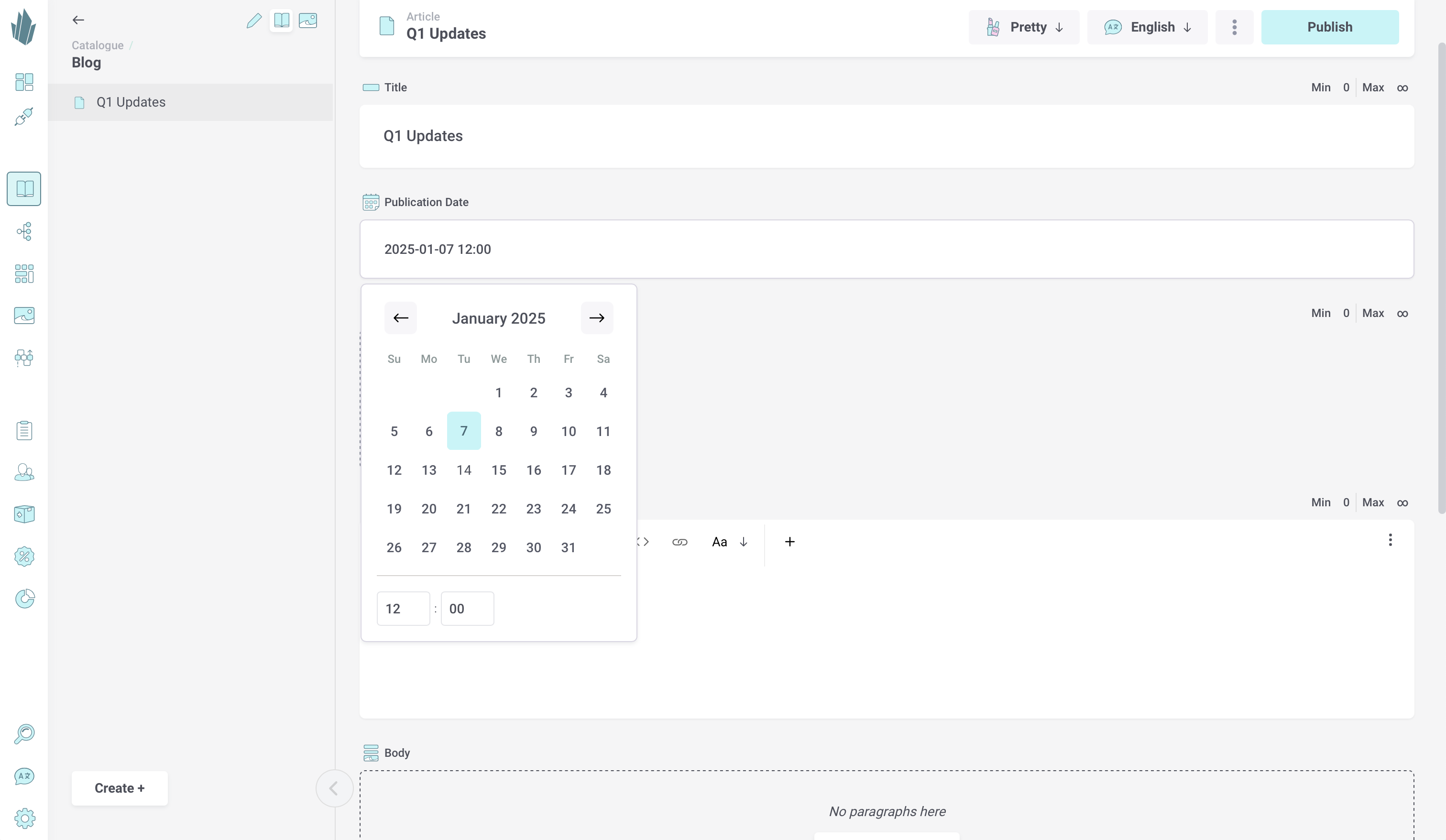This screenshot has width=1446, height=840.
Task: Open the pie chart icon in sidebar
Action: click(x=24, y=599)
